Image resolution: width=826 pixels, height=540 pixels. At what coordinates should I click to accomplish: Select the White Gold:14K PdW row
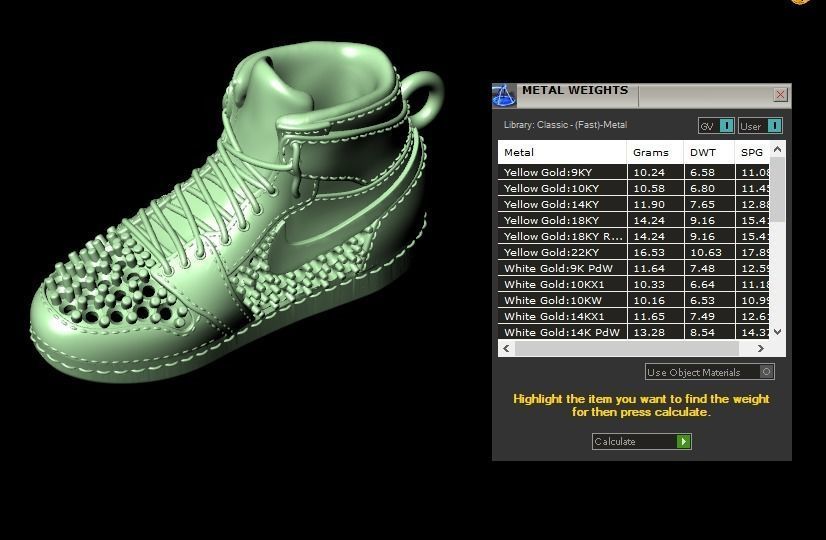tap(634, 332)
